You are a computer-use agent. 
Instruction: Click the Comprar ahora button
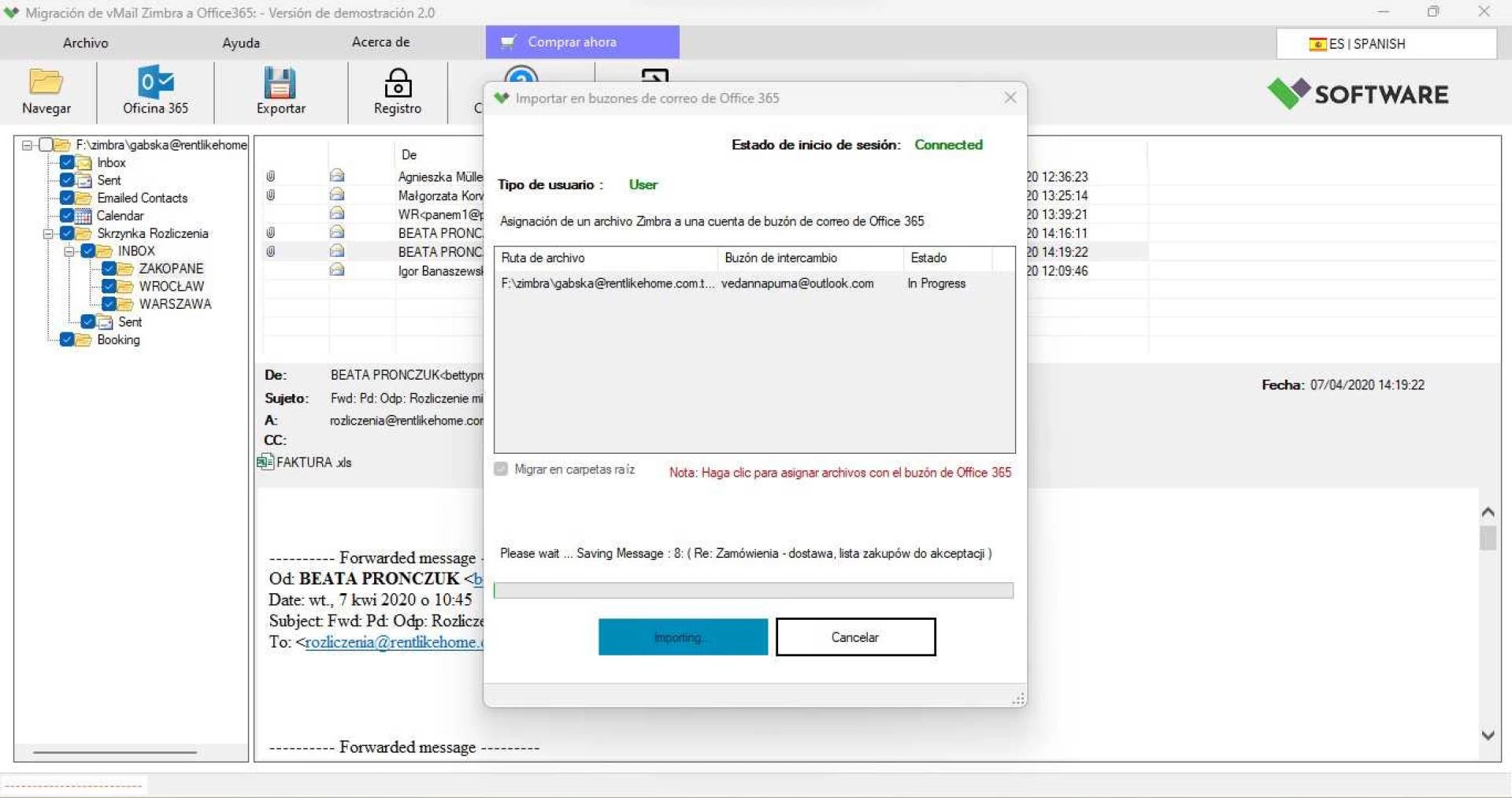tap(581, 42)
